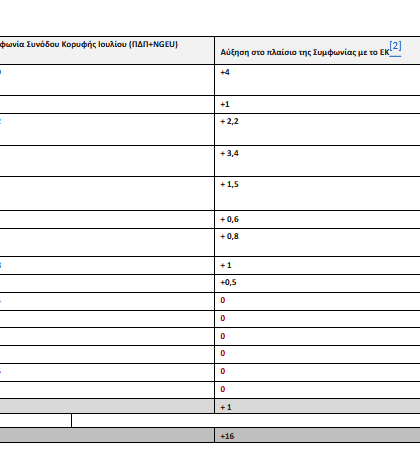Select the header cell 'Συνόδου Κορυφής Ιουλίου (ΠΔΠ+NGEU)'
Screen dimensions: 420x461
(107, 51)
